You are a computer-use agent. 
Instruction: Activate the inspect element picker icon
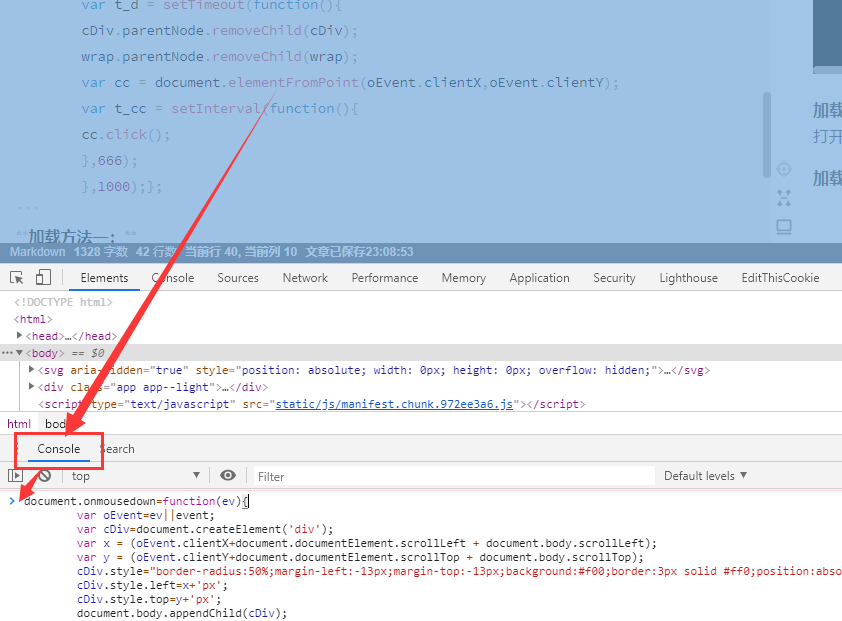[17, 278]
